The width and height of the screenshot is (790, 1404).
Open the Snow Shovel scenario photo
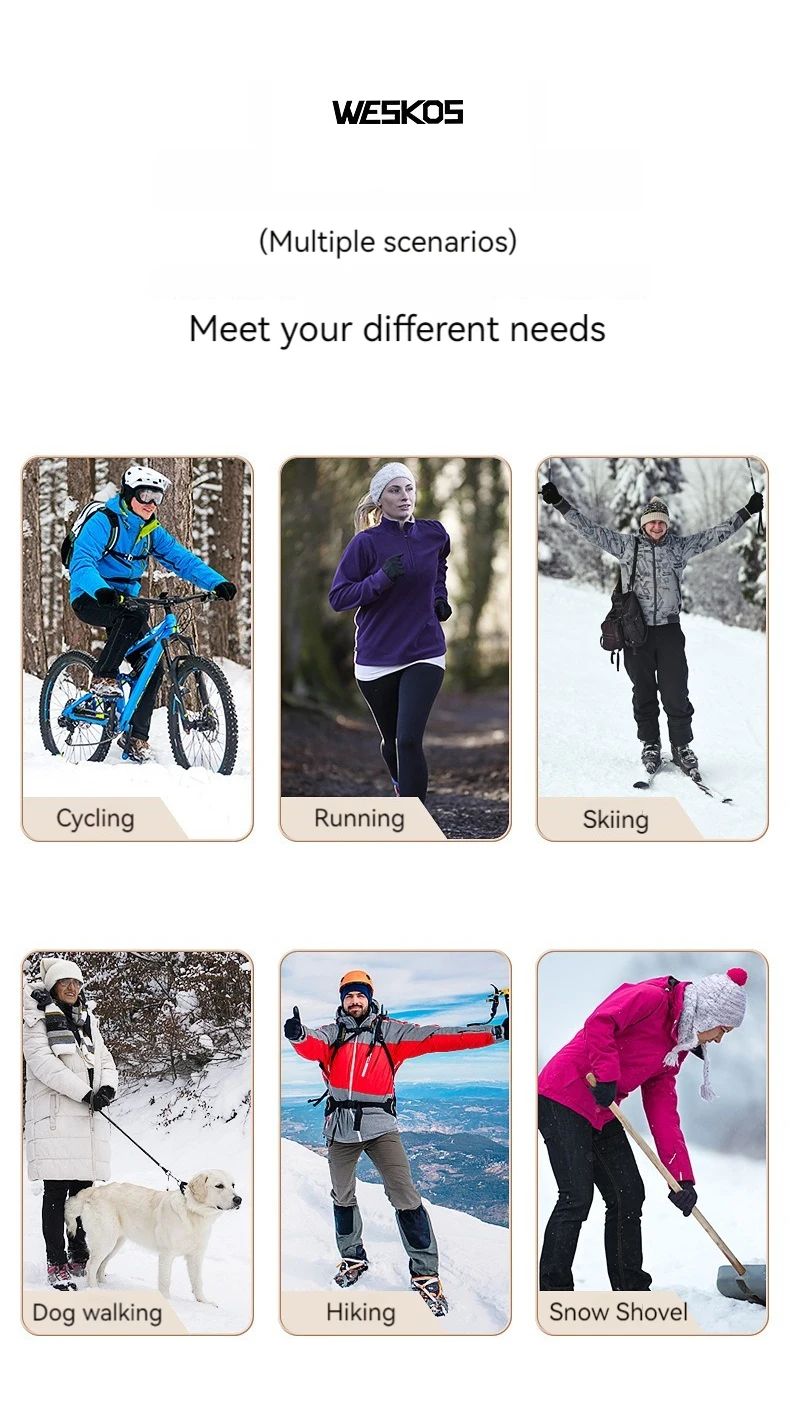(652, 1142)
